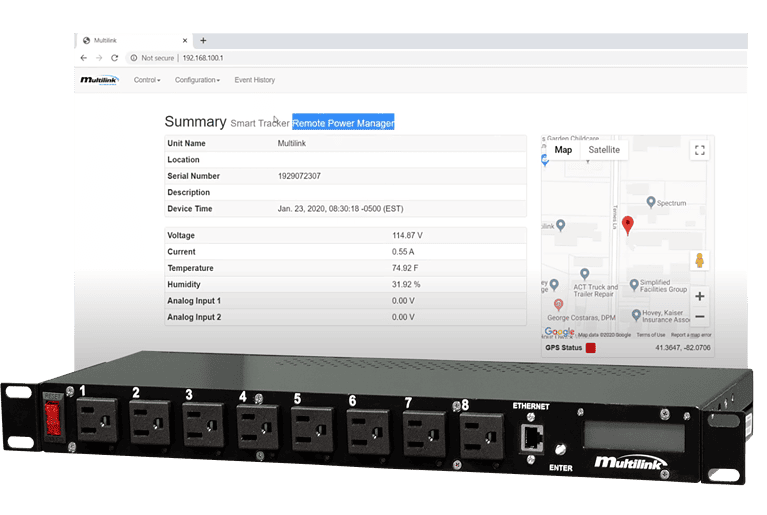
Task: Close the Multilink browser tab
Action: (185, 41)
